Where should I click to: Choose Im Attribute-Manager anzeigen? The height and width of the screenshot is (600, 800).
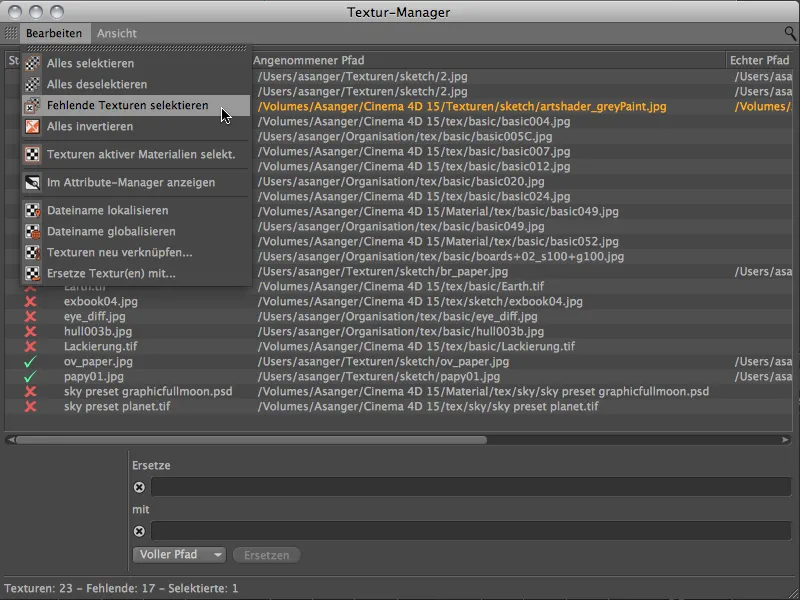136,183
